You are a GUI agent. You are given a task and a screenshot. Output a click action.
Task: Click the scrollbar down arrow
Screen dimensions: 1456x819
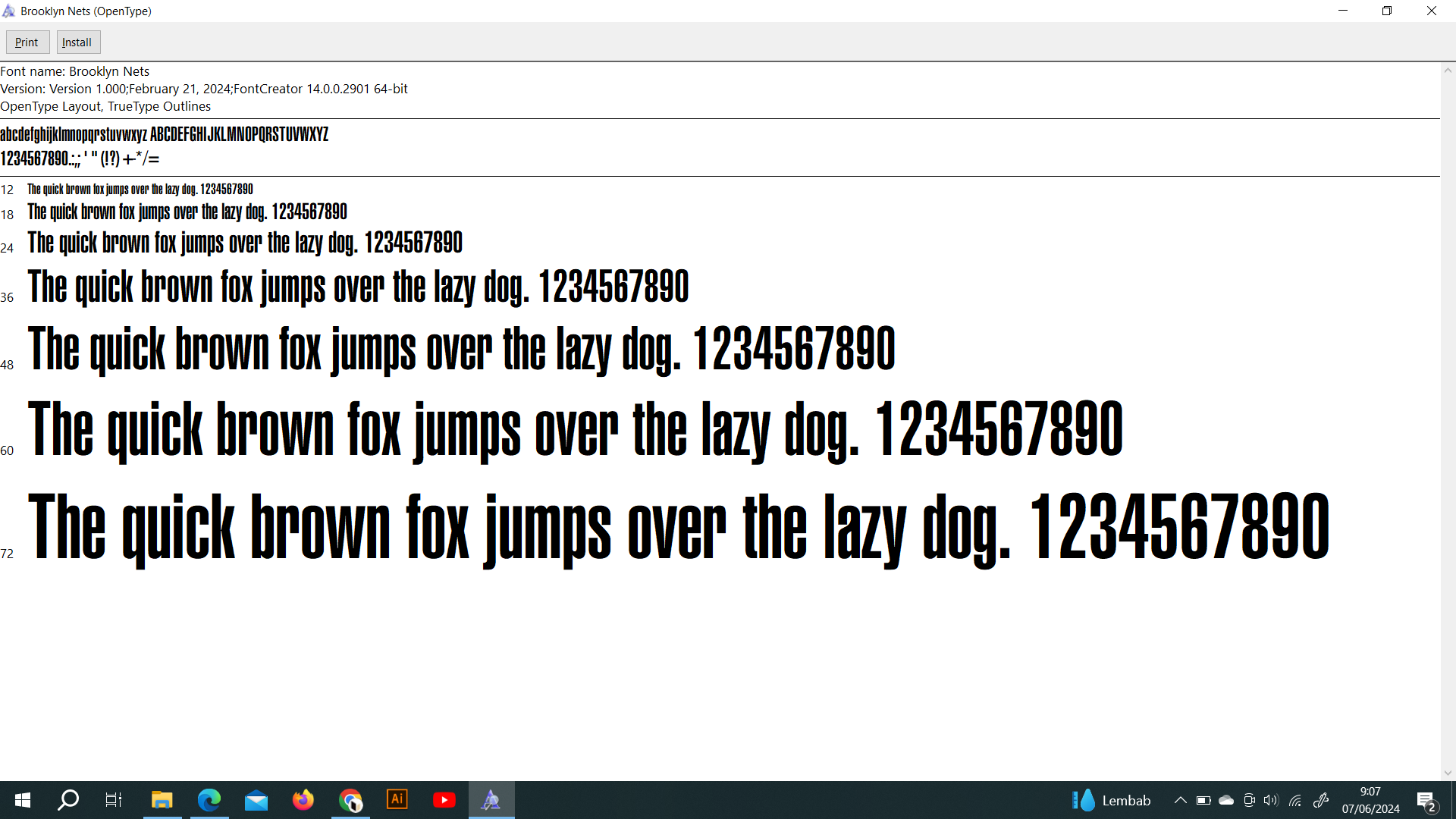[x=1448, y=773]
